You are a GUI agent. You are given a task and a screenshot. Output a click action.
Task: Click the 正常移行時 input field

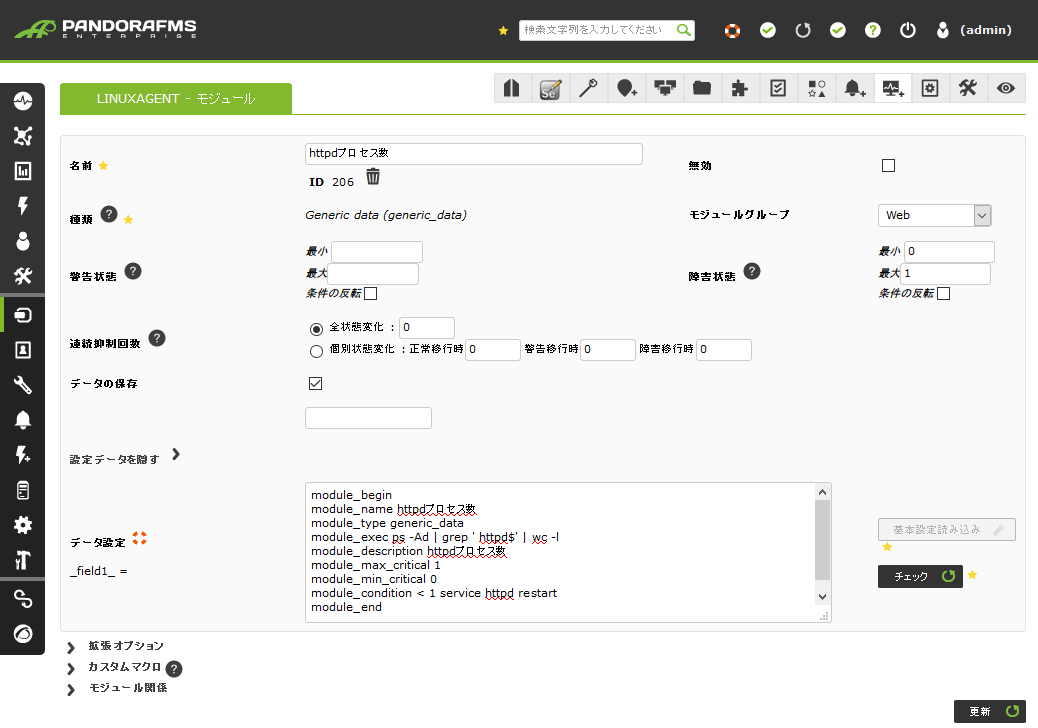[493, 349]
